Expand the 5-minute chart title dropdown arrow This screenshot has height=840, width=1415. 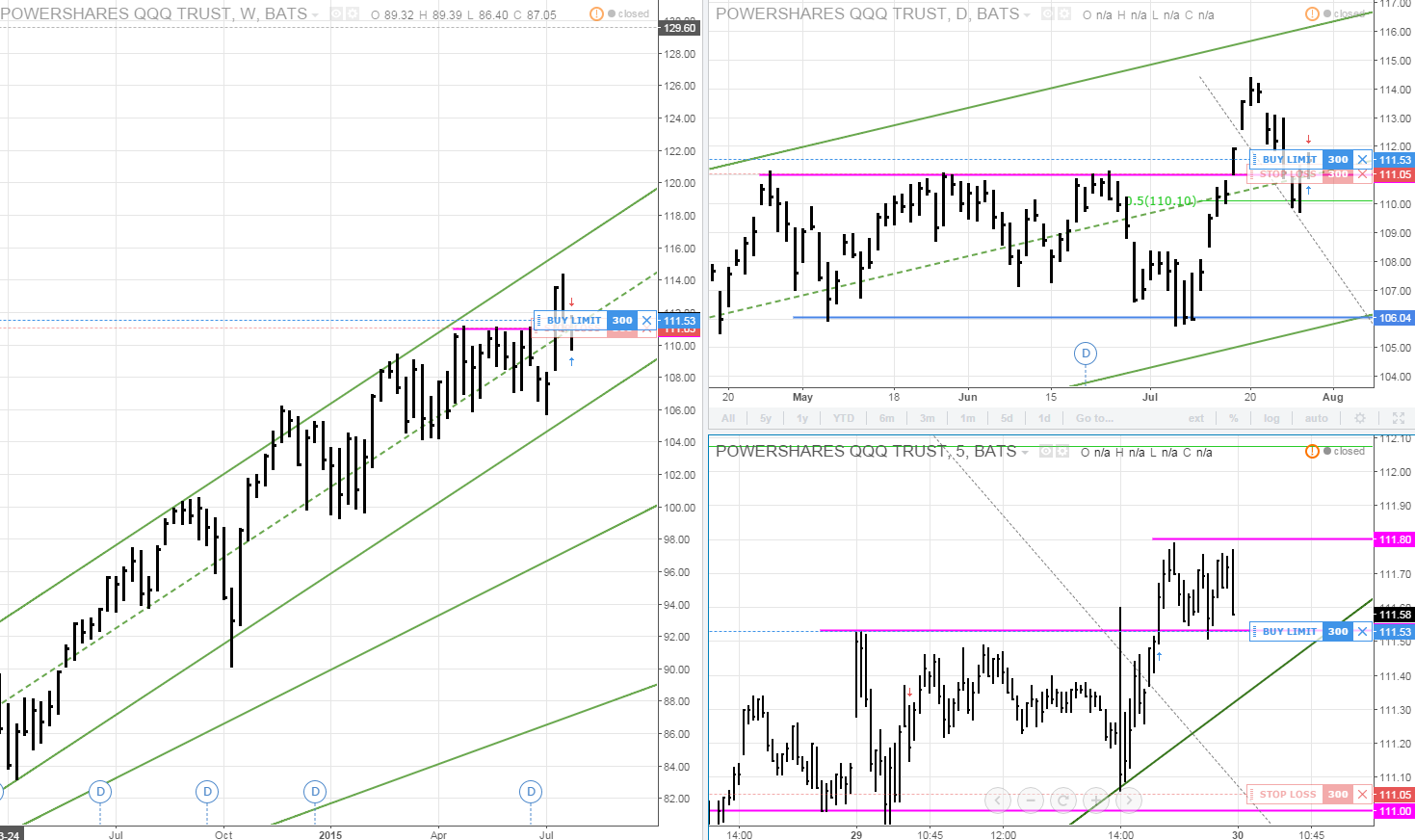(x=1025, y=453)
